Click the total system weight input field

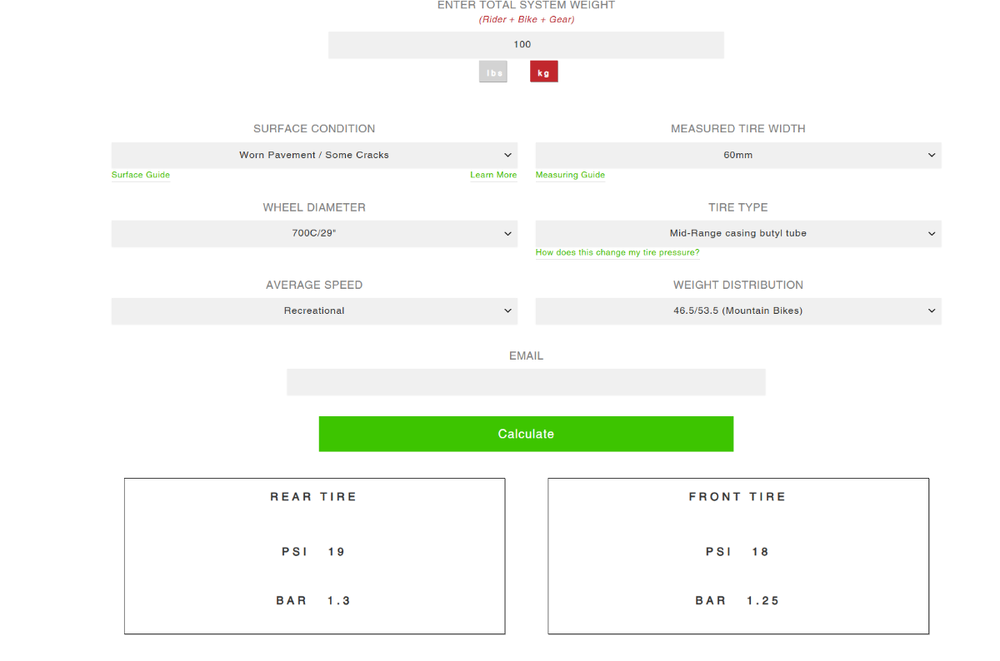(x=525, y=44)
